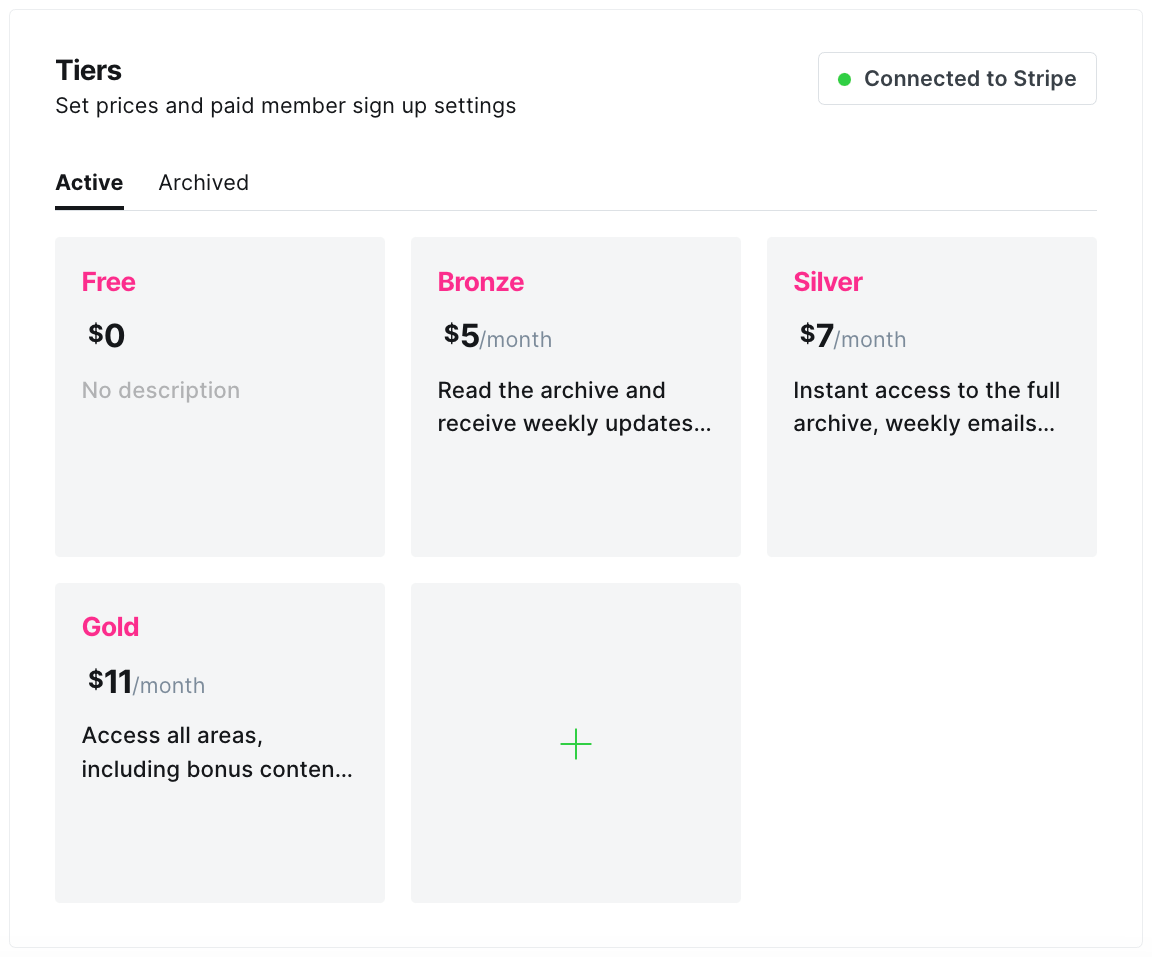Click the green Stripe connection status dot
The width and height of the screenshot is (1152, 957).
click(x=844, y=79)
